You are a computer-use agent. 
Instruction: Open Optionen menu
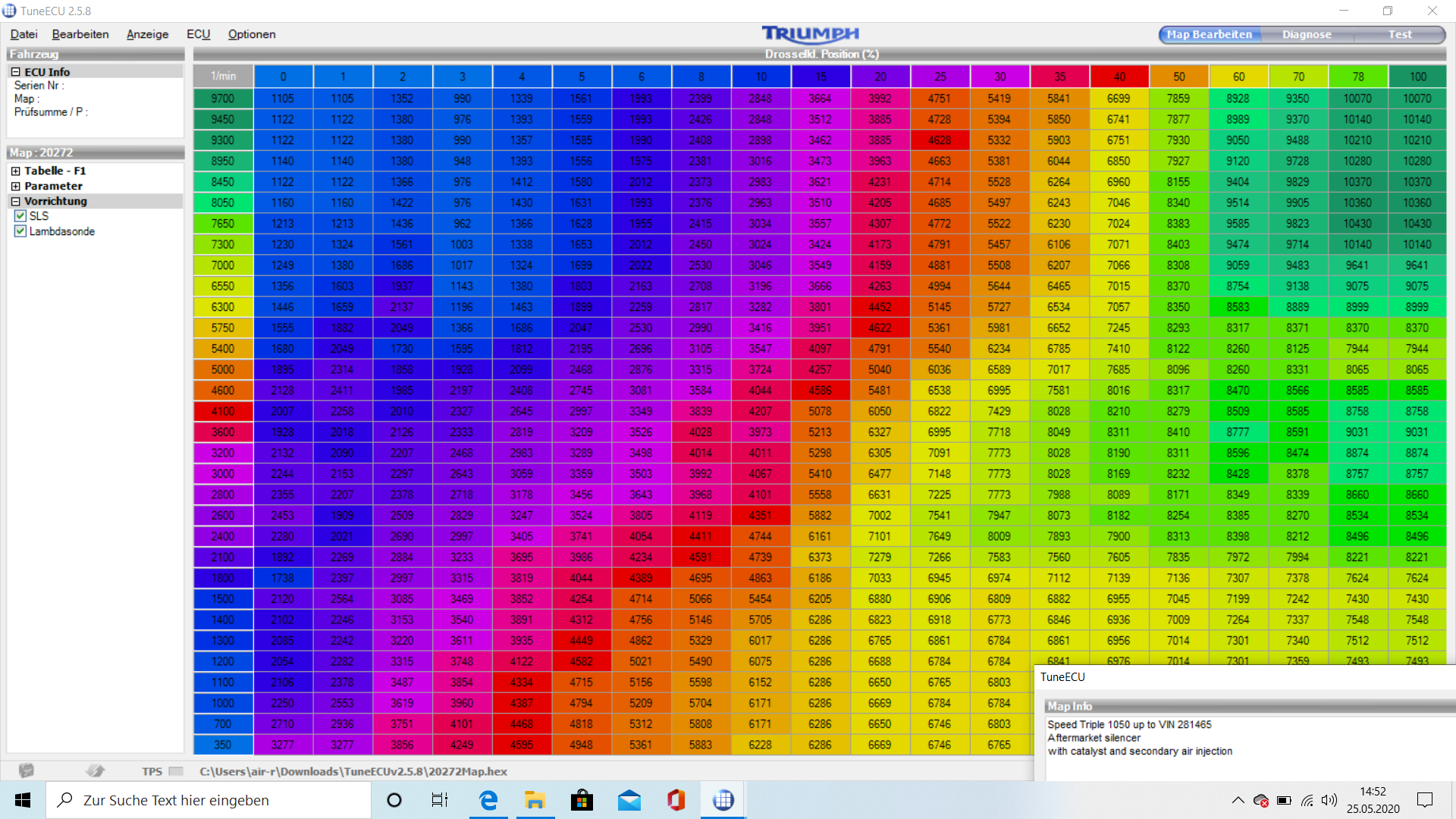coord(252,34)
